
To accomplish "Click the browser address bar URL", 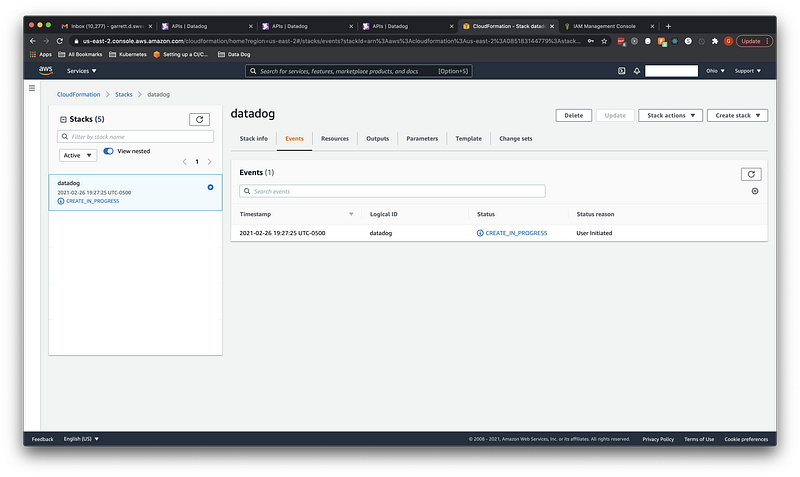I will pyautogui.click(x=332, y=41).
